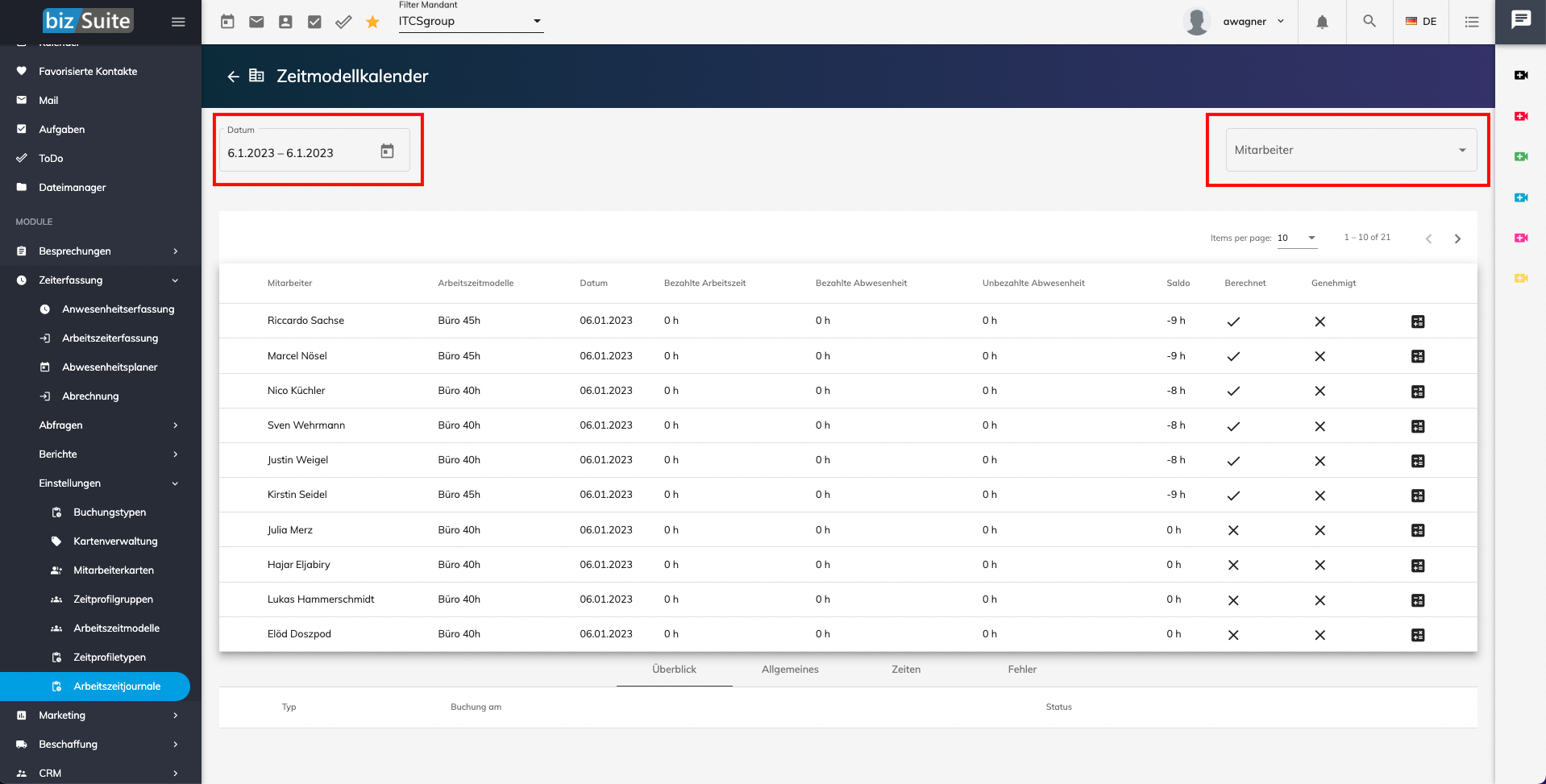This screenshot has height=784, width=1546.
Task: Click the yellow star favorites icon
Action: pyautogui.click(x=372, y=22)
